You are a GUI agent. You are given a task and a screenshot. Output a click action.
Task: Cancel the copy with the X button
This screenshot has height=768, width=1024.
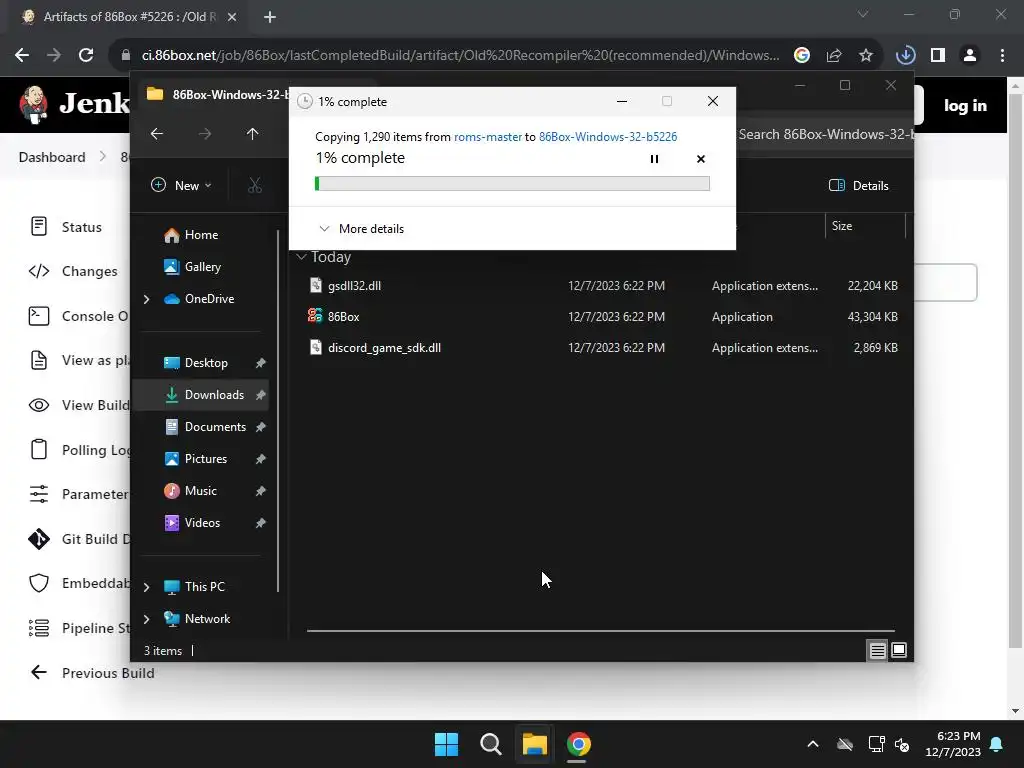[701, 159]
